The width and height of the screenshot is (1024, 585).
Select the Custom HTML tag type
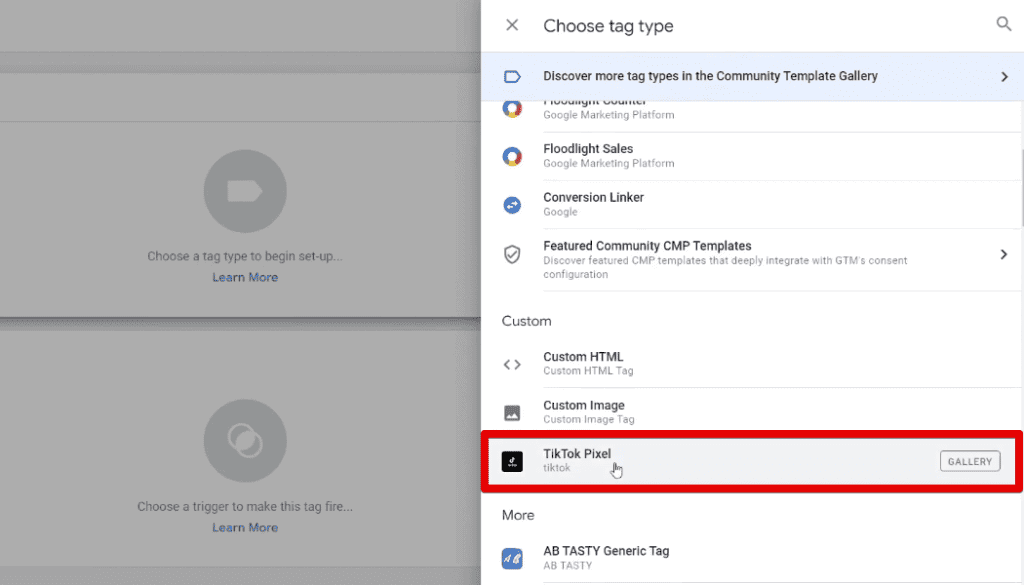point(751,364)
